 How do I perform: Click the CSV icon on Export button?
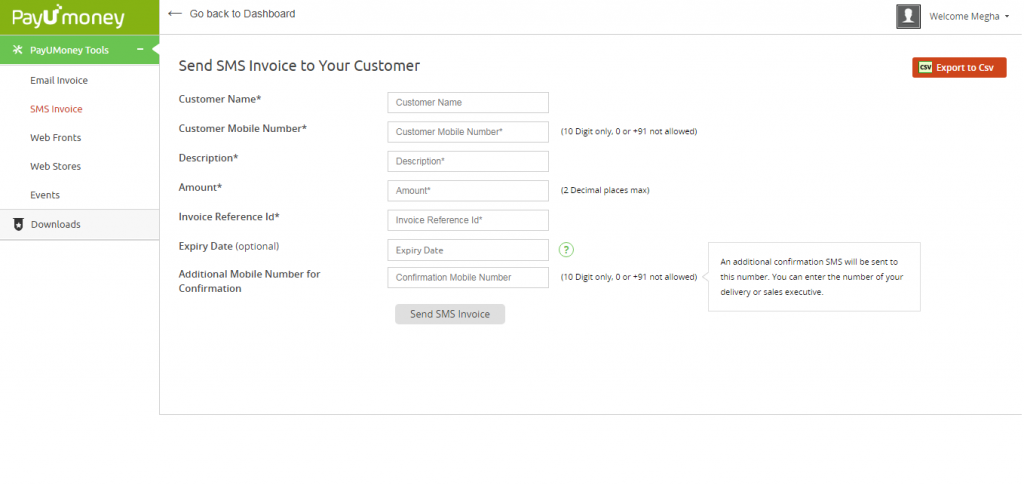925,67
